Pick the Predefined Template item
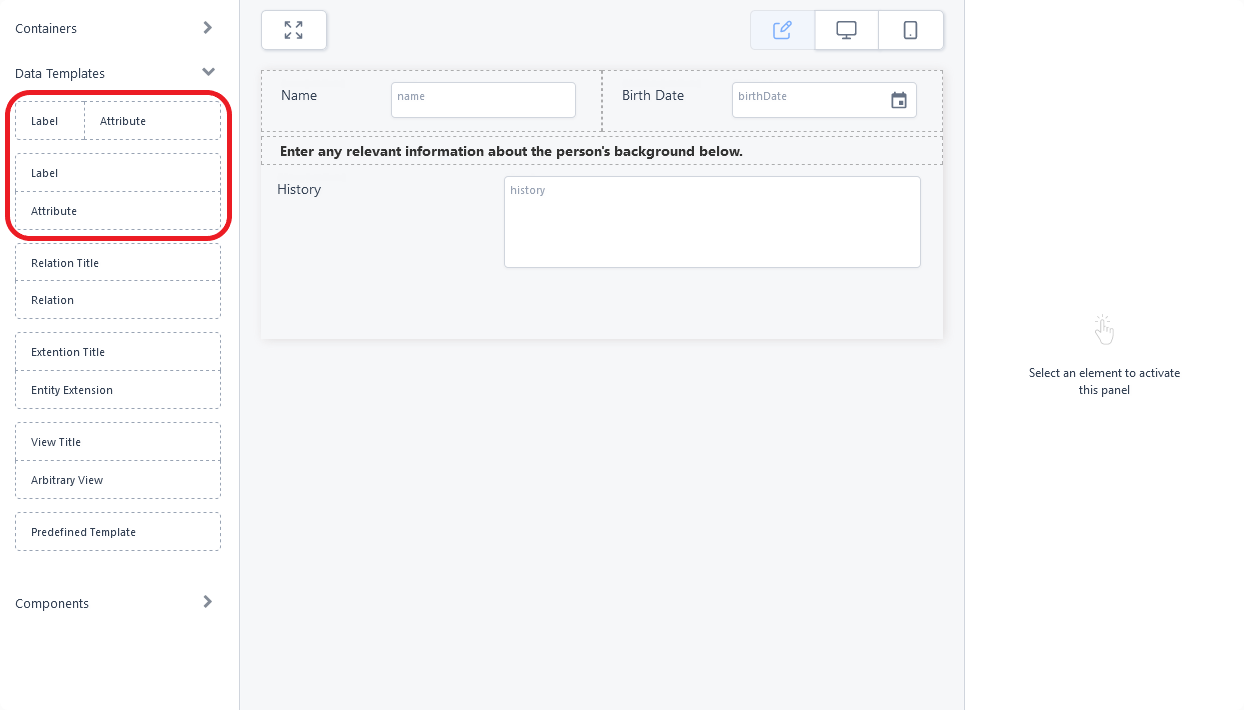Viewport: 1244px width, 710px height. (x=118, y=532)
